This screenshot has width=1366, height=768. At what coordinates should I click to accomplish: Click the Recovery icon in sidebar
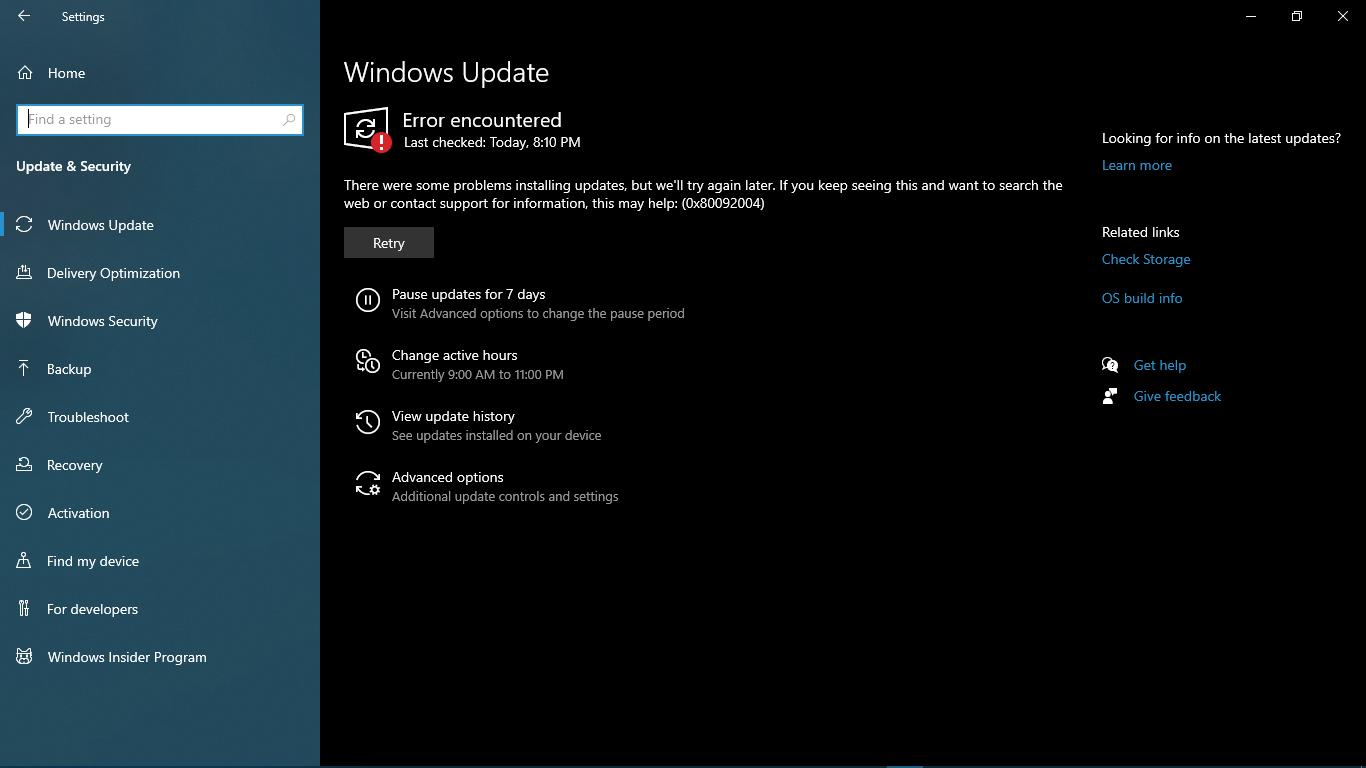(x=25, y=465)
